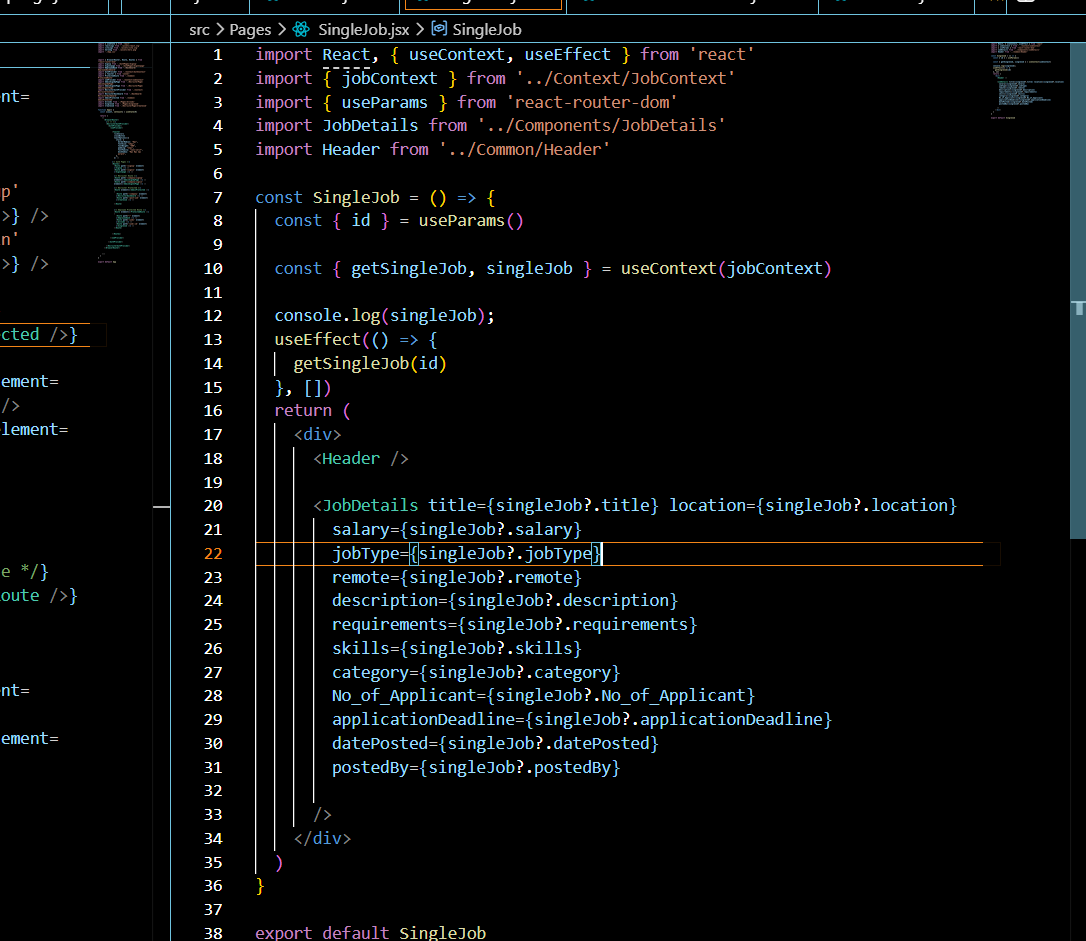Click the 'JobDetails' tag name on line 20
This screenshot has width=1086, height=941.
click(371, 505)
